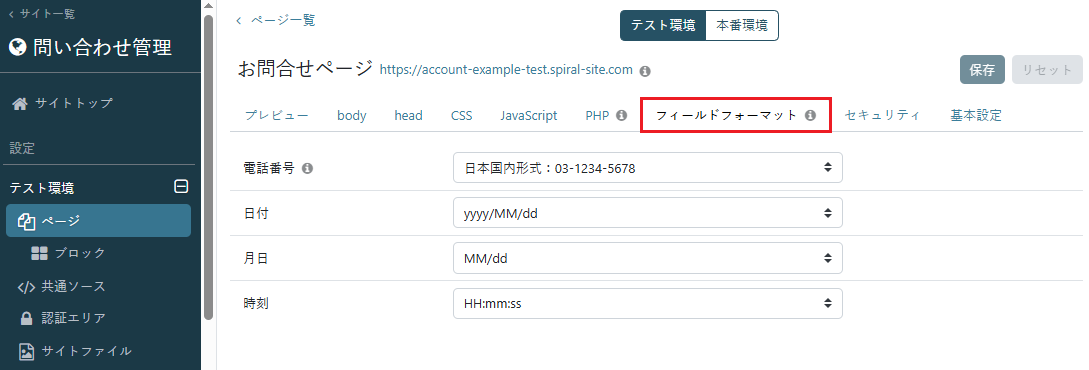
Task: Switch to 本番環境 environment toggle
Action: coord(742,26)
